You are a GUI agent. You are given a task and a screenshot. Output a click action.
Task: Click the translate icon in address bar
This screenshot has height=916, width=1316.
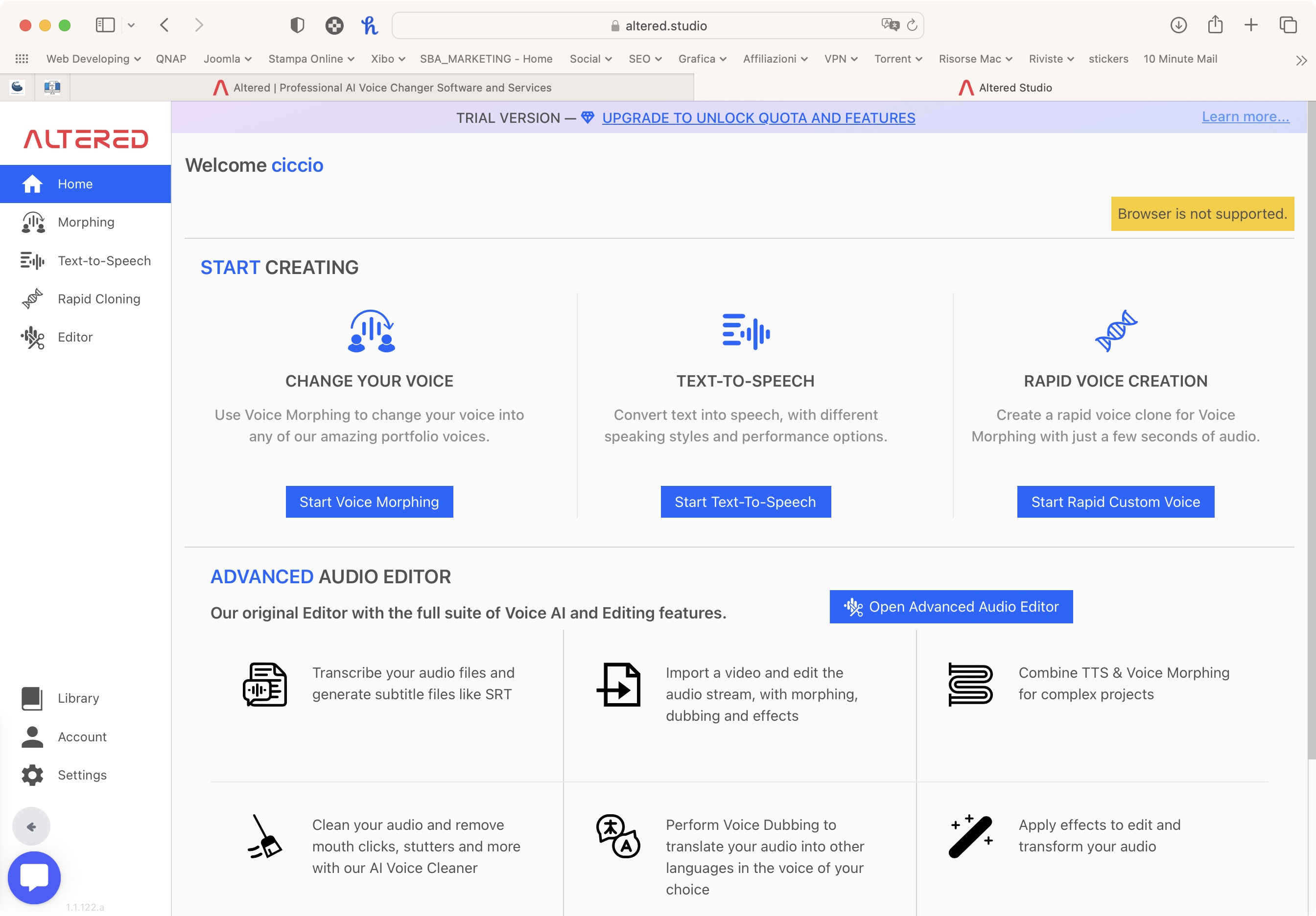[x=890, y=24]
